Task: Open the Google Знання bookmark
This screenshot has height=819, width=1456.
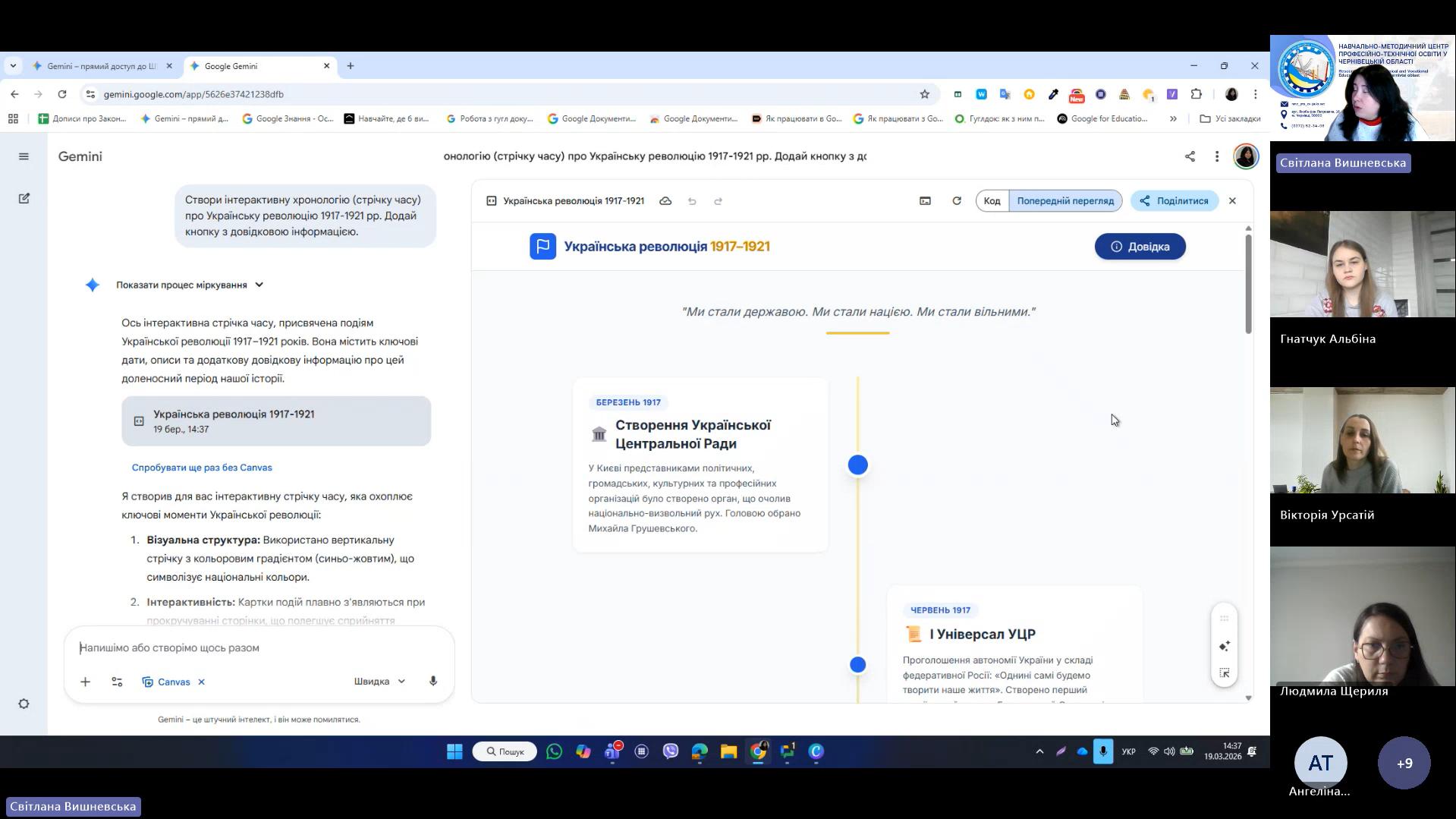Action: coord(288,118)
